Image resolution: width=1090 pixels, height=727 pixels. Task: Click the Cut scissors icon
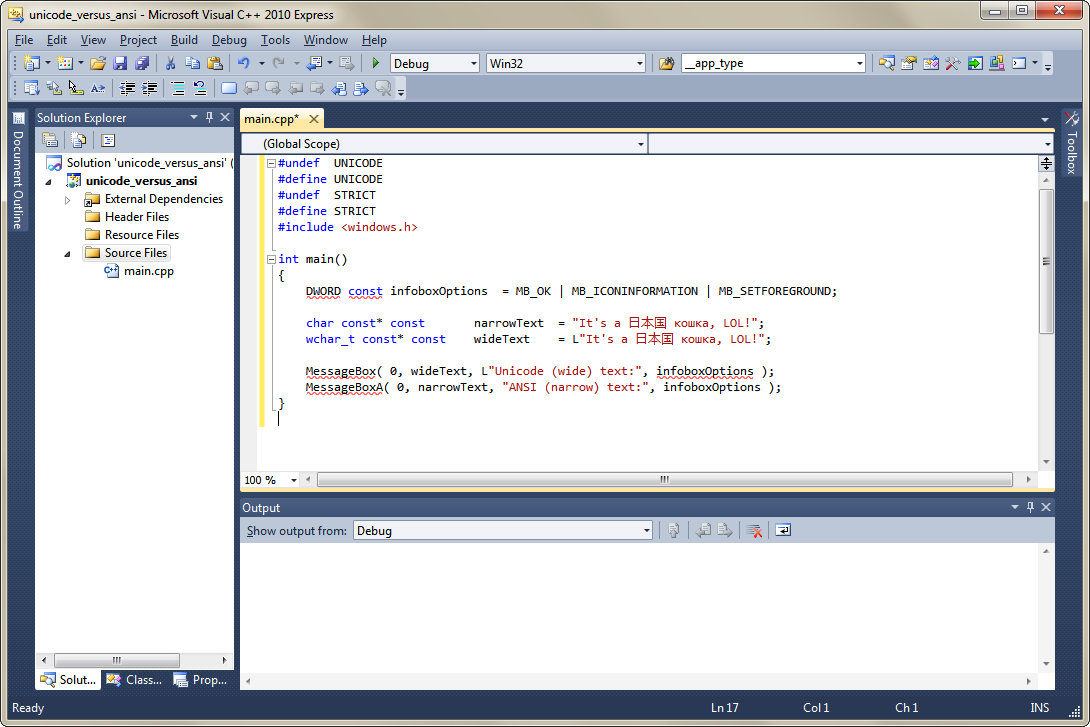pyautogui.click(x=170, y=63)
